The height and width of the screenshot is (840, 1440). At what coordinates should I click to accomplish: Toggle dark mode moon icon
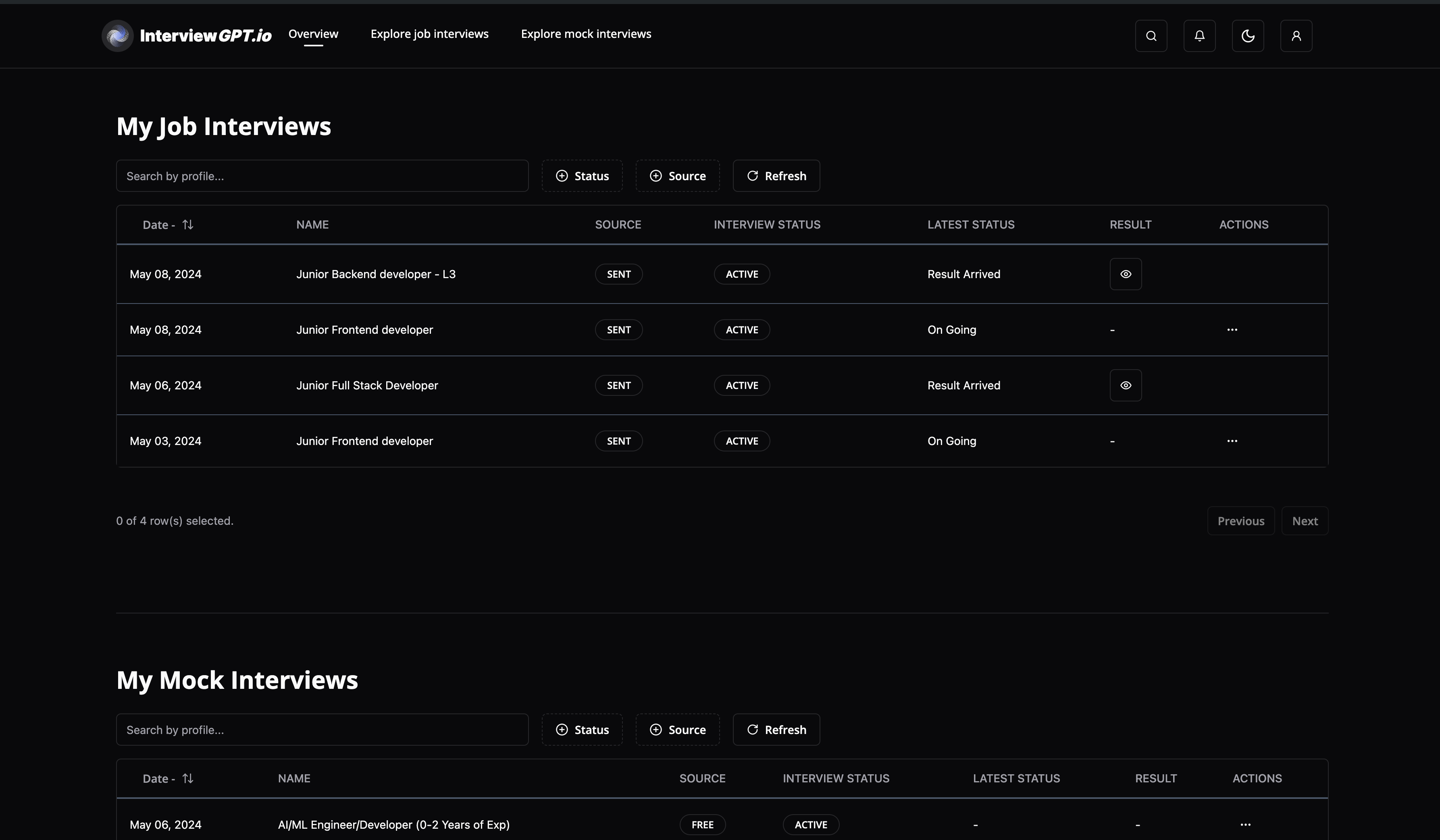pyautogui.click(x=1247, y=36)
